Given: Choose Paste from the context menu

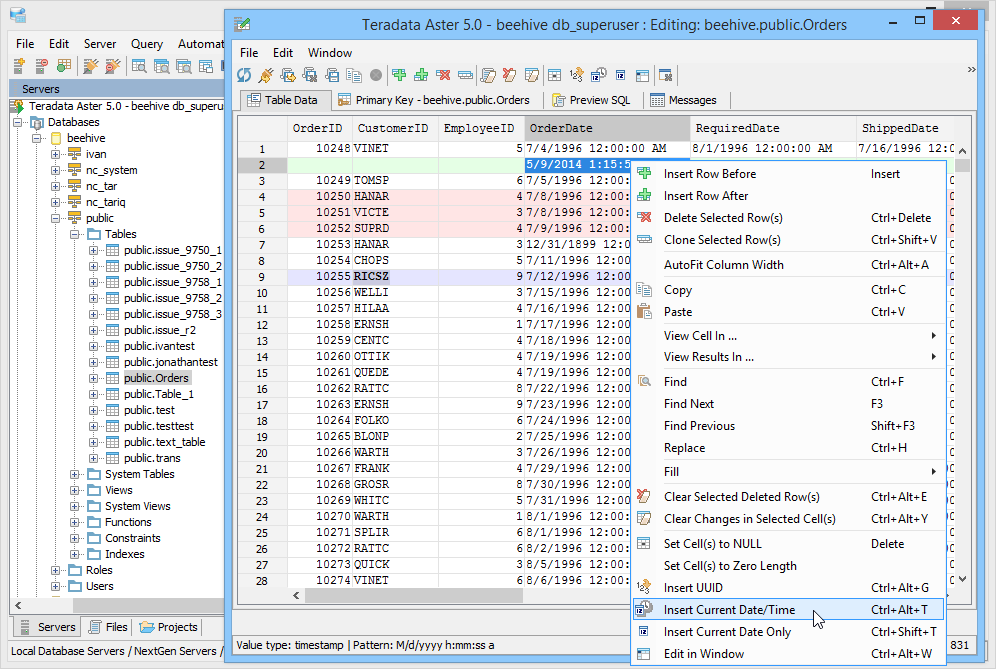Looking at the screenshot, I should [x=788, y=312].
